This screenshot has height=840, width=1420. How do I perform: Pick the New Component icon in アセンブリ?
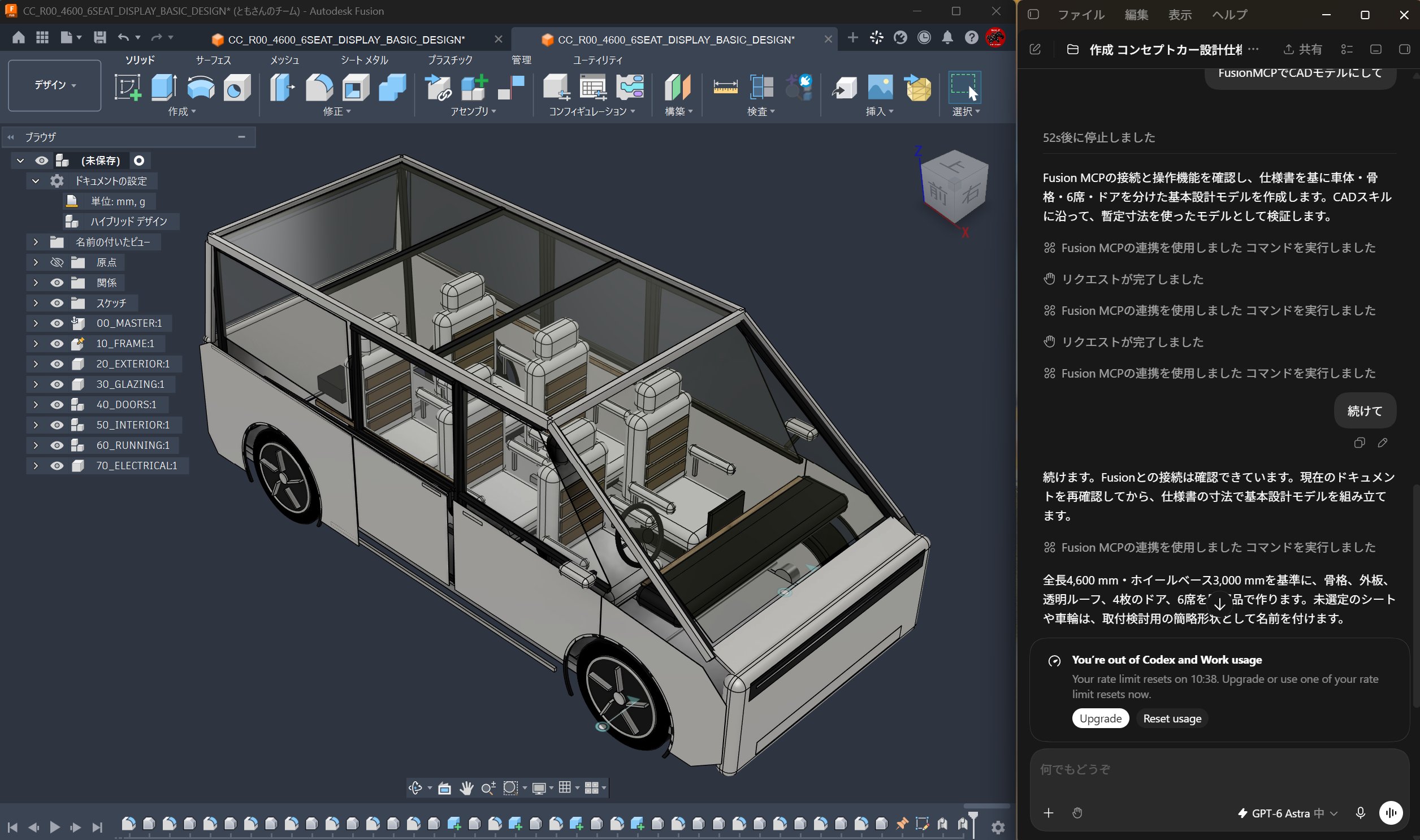click(x=474, y=88)
